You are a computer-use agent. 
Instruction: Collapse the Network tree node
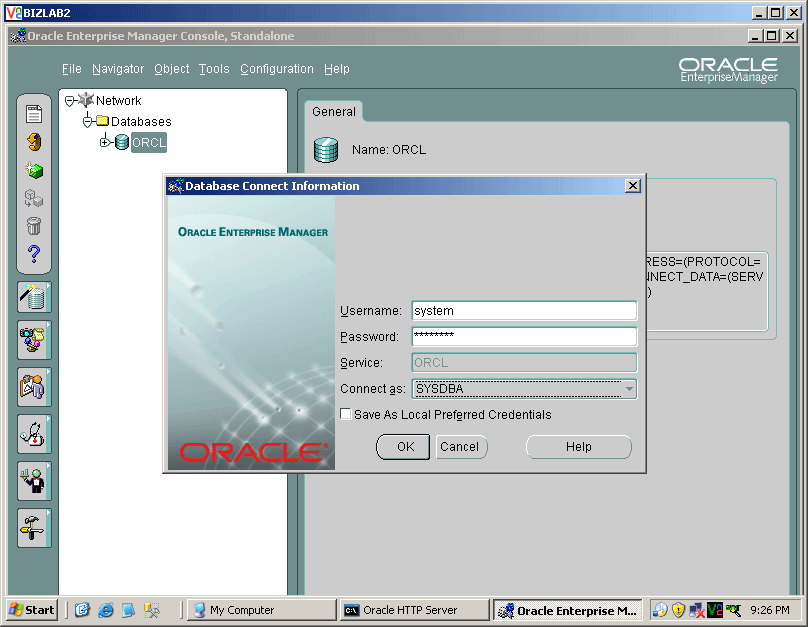(x=70, y=101)
